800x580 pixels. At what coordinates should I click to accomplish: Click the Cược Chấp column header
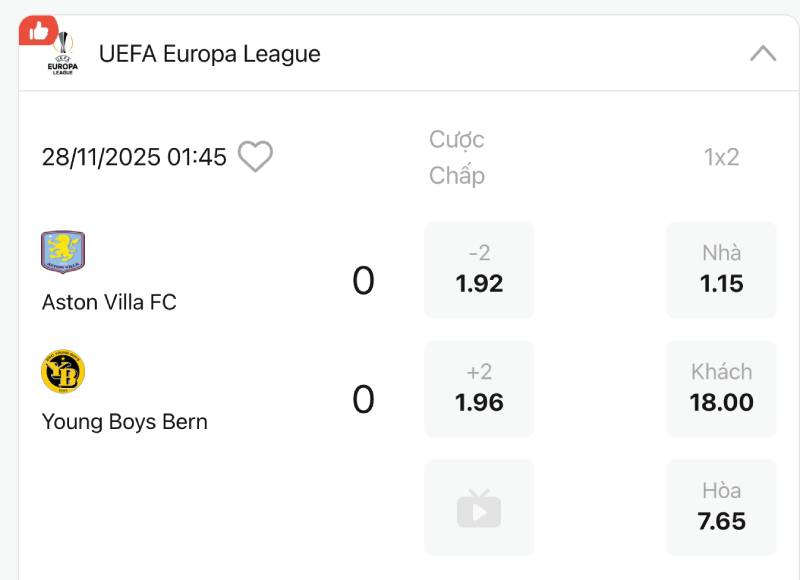(x=457, y=157)
